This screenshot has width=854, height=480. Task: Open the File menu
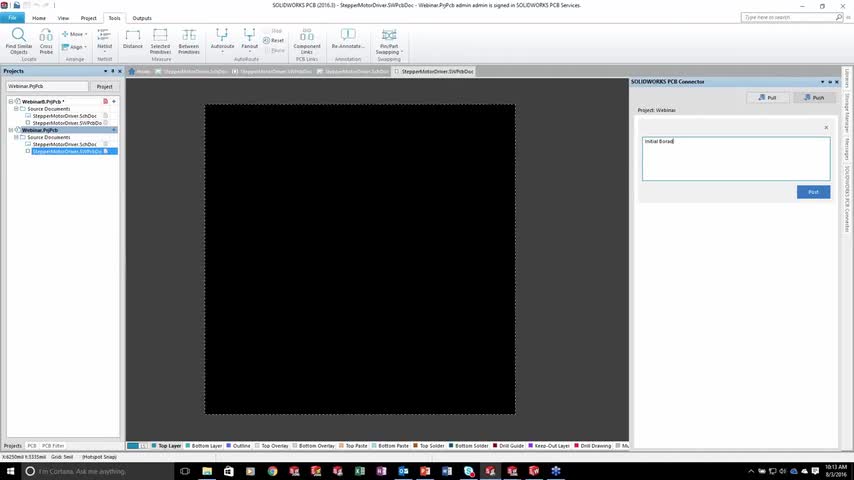pyautogui.click(x=12, y=18)
